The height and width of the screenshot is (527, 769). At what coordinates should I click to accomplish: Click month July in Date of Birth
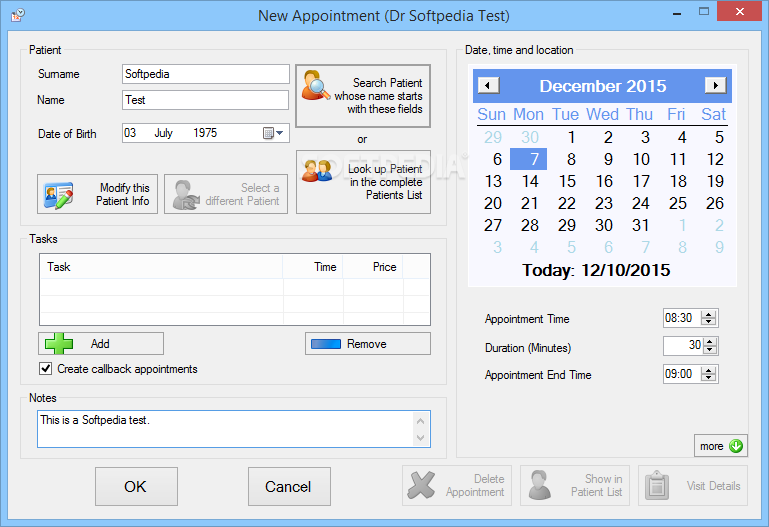[164, 133]
